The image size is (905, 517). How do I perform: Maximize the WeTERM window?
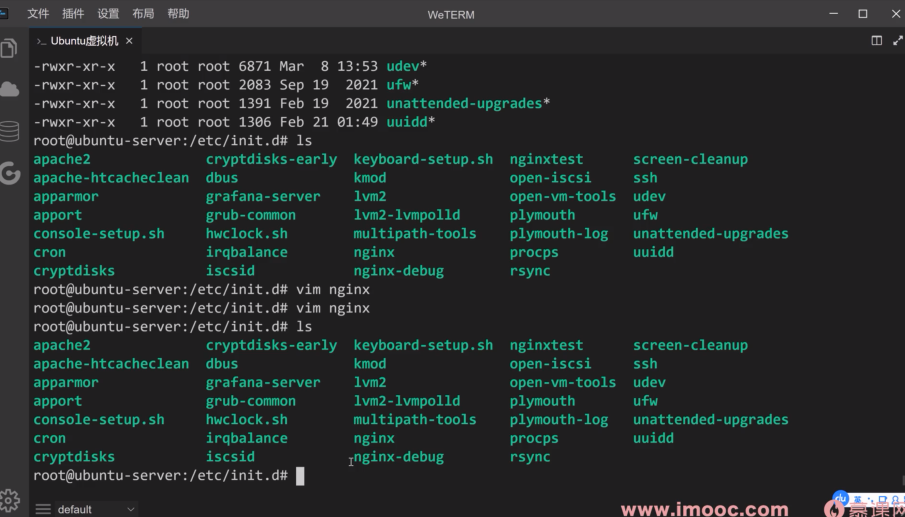tap(863, 14)
